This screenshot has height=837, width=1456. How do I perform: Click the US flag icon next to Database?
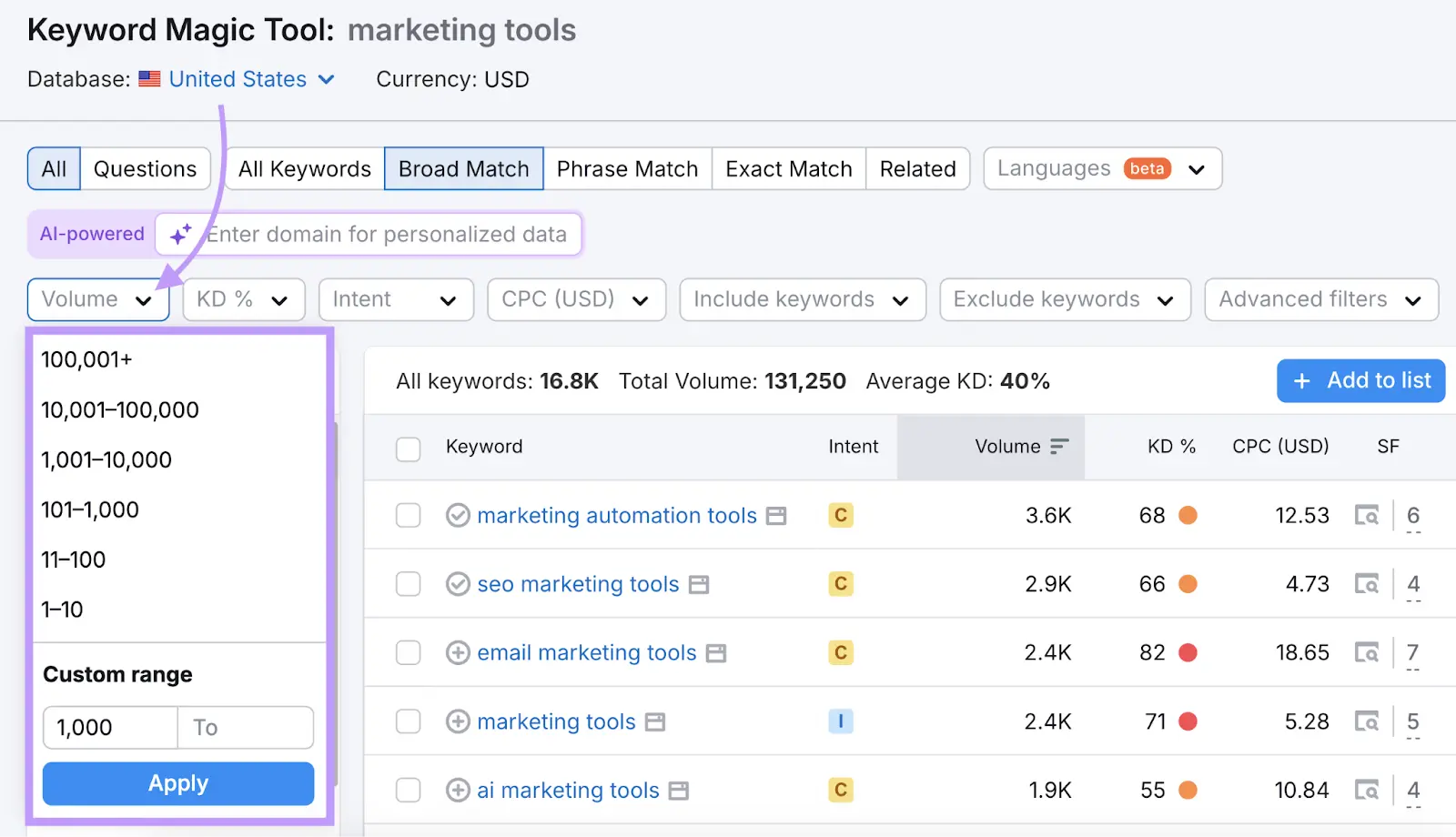[x=149, y=79]
